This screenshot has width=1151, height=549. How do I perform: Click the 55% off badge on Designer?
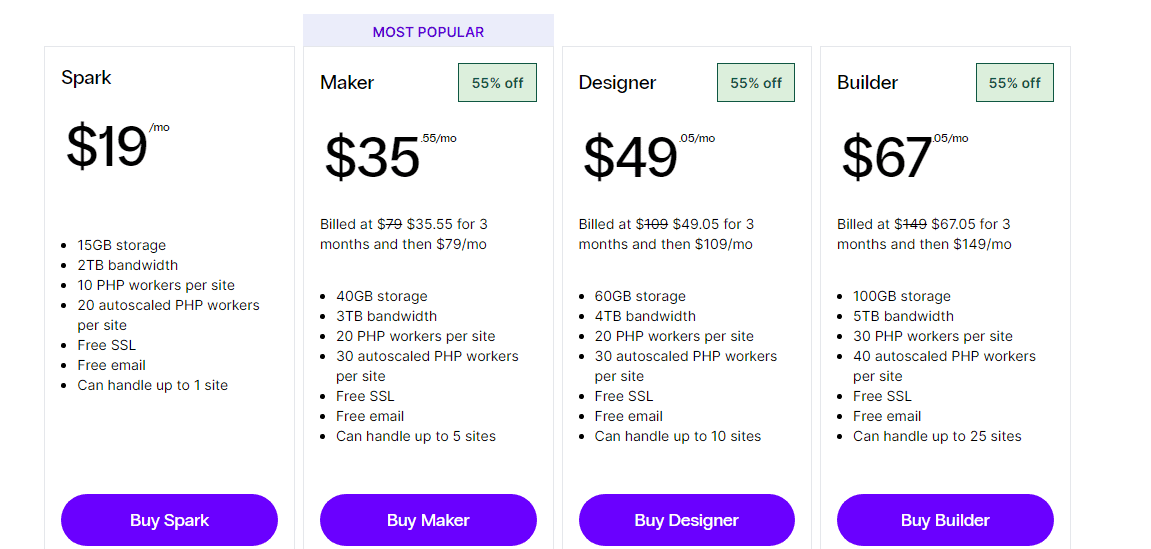[756, 83]
